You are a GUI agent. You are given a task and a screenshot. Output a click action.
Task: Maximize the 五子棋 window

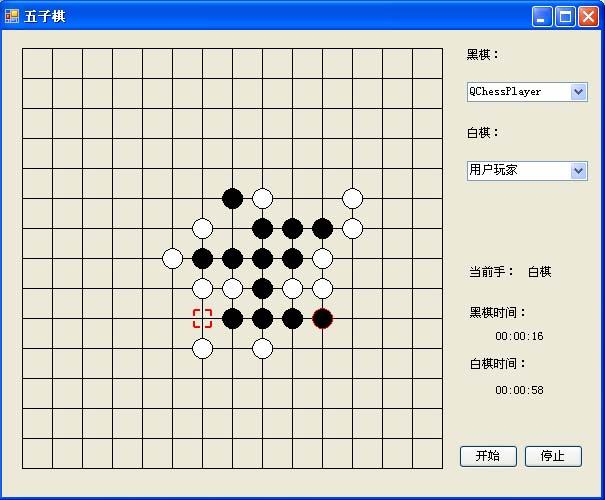coord(565,16)
